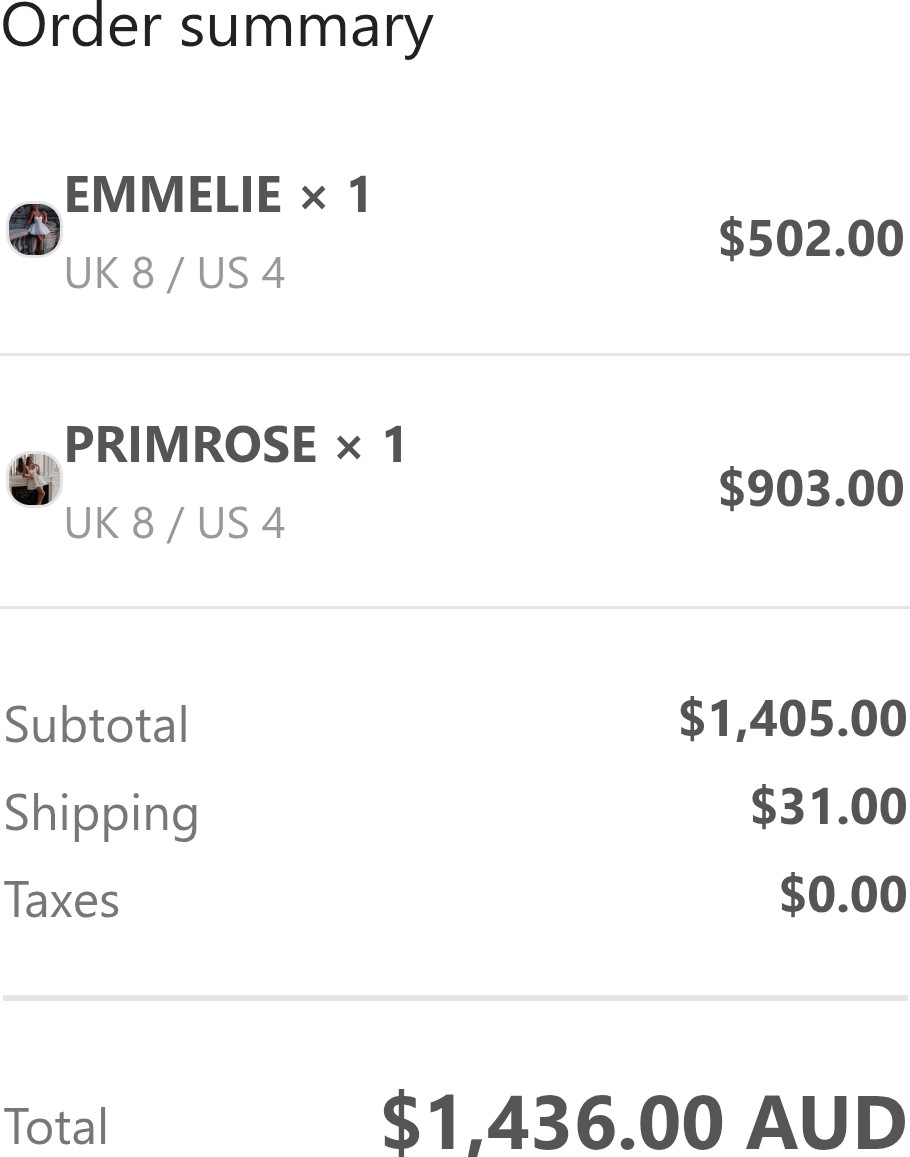Click the Order summary heading
Screen dimensions: 910x1157
217,27
